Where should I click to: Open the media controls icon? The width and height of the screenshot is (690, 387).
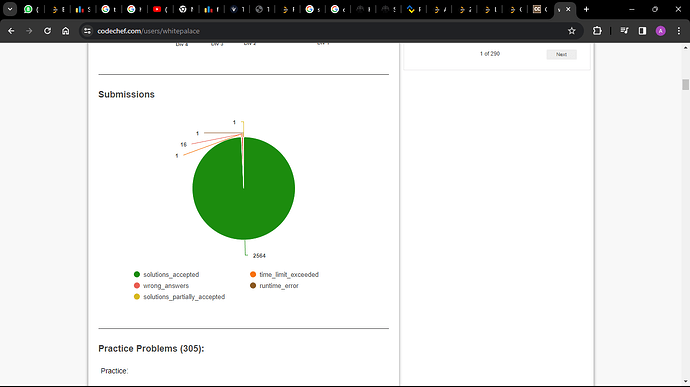click(624, 31)
